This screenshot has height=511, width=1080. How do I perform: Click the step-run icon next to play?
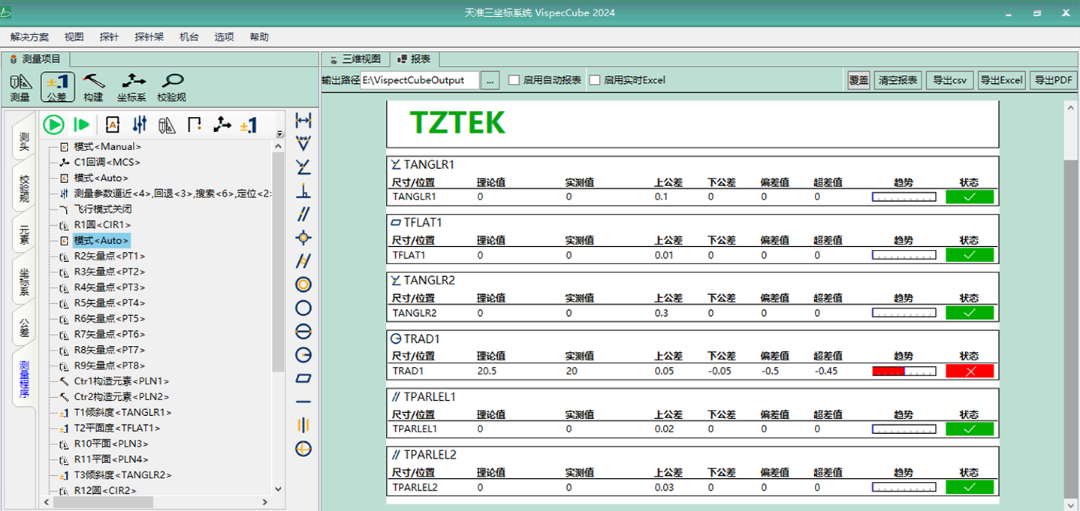point(82,125)
